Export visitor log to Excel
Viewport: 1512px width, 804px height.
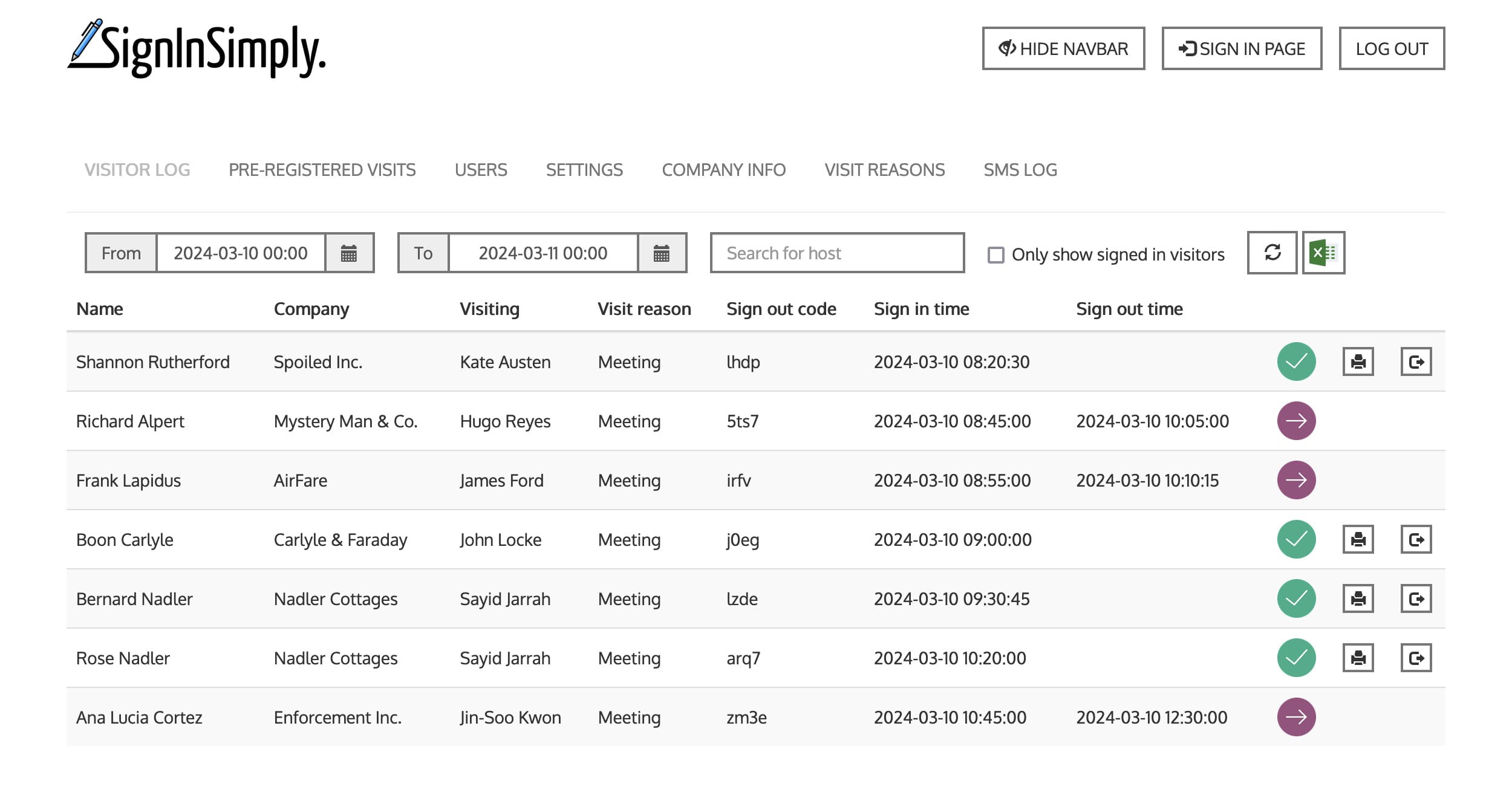click(1323, 253)
